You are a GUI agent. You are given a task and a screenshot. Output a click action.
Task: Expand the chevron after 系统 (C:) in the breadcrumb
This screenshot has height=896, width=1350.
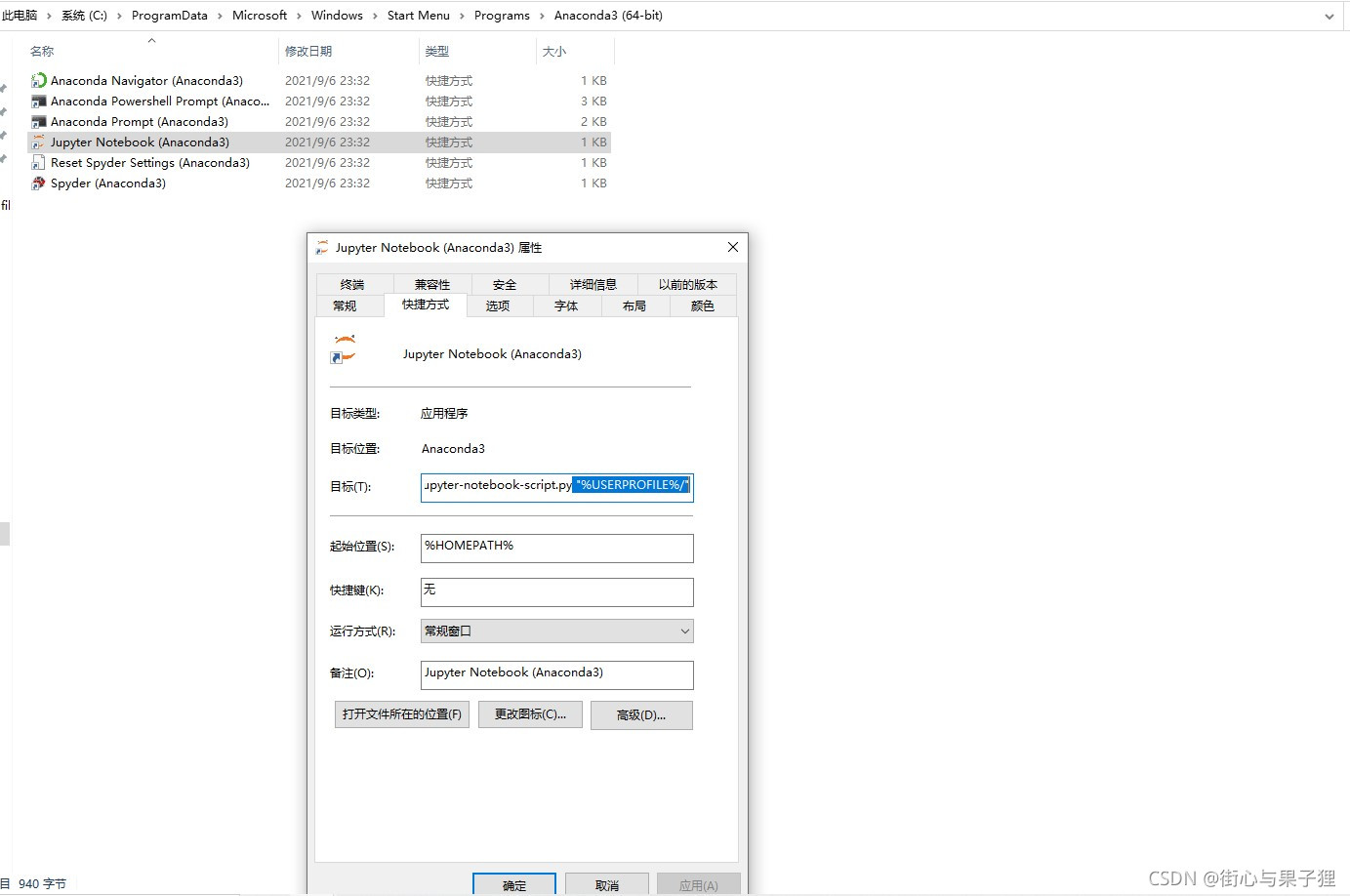pos(119,16)
